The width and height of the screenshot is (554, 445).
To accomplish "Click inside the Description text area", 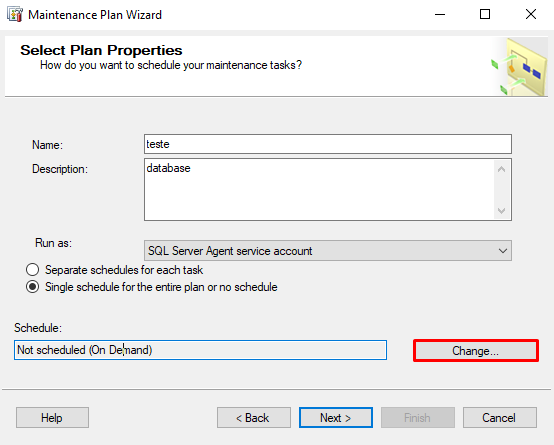I will coord(319,189).
